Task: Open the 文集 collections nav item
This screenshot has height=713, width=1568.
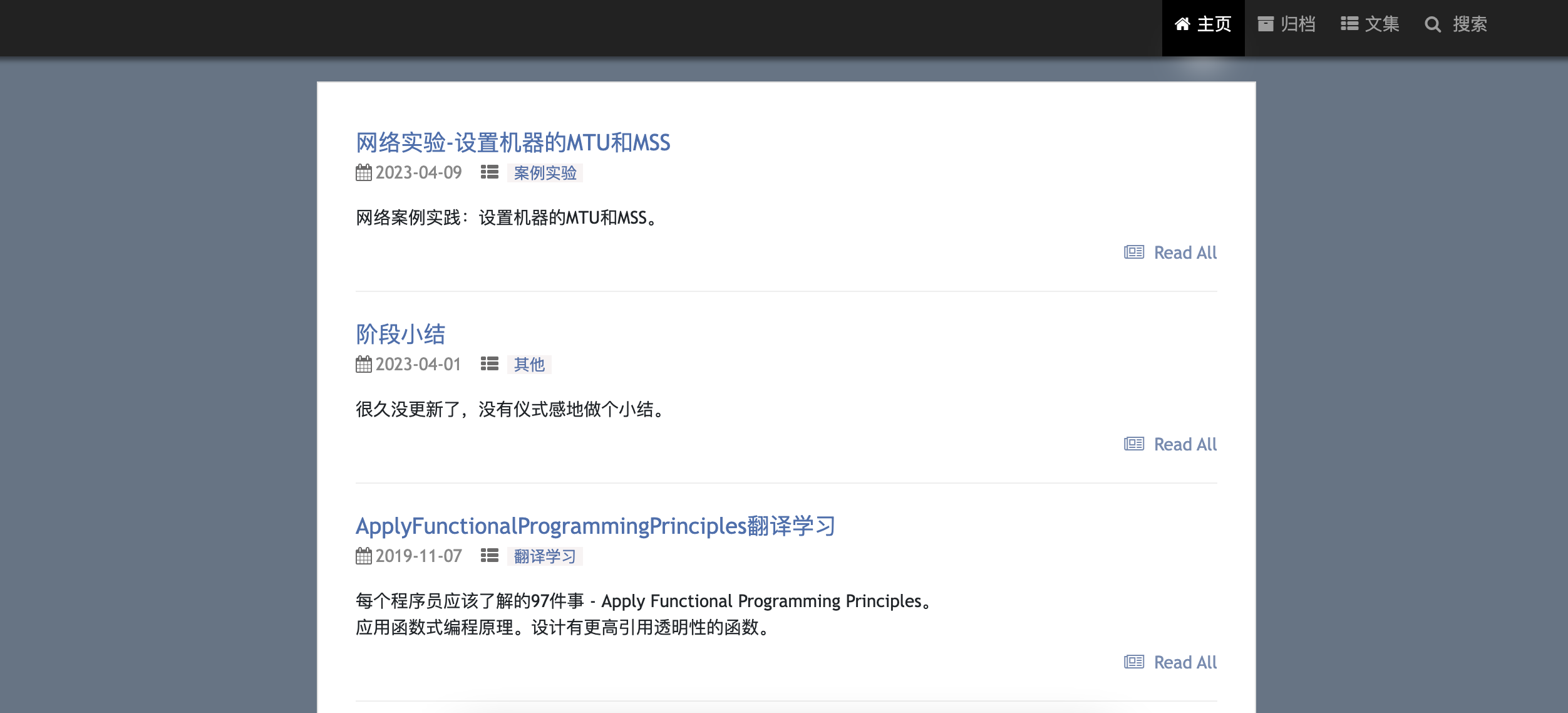Action: coord(1369,25)
